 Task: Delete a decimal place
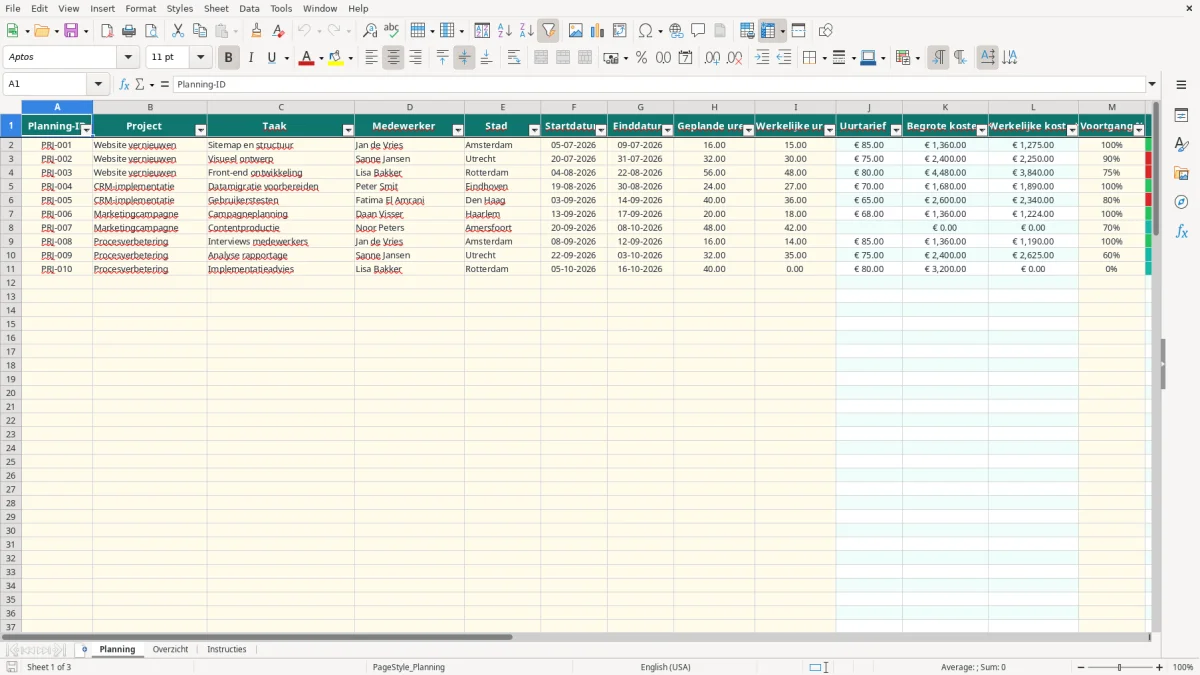tap(734, 58)
